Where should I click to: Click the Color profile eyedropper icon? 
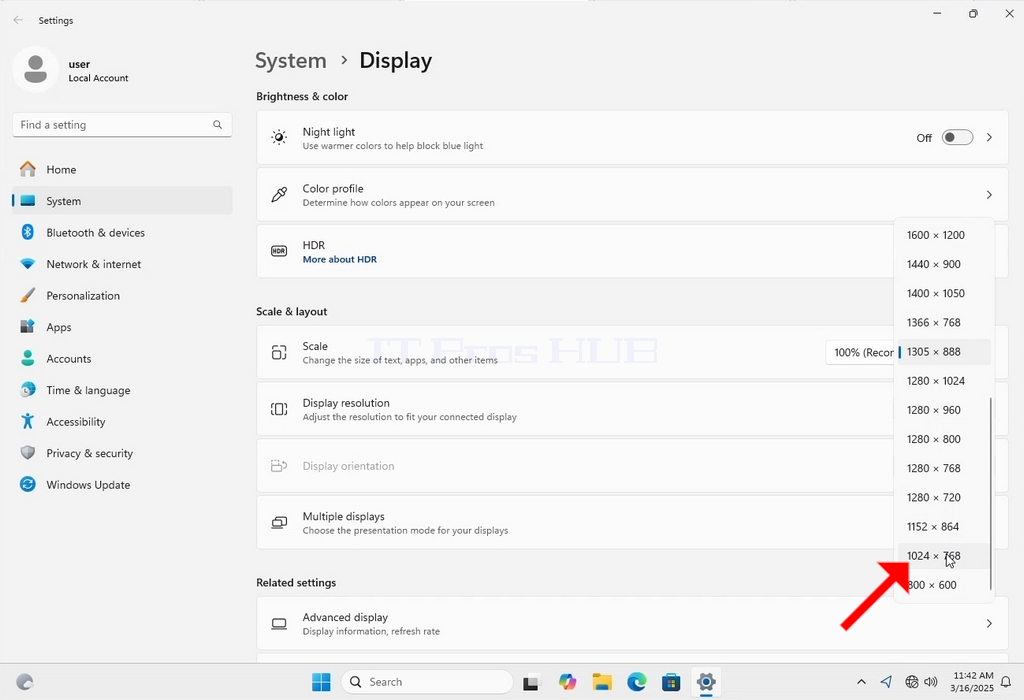[x=279, y=195]
